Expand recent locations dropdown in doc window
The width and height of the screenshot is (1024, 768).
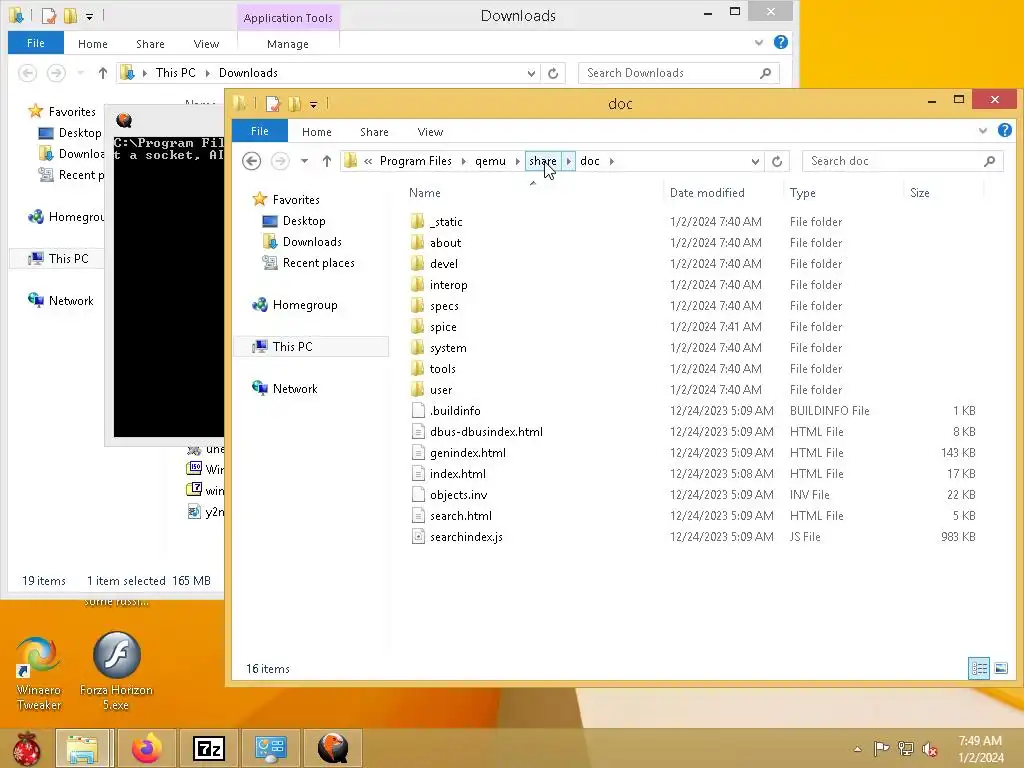[x=304, y=161]
